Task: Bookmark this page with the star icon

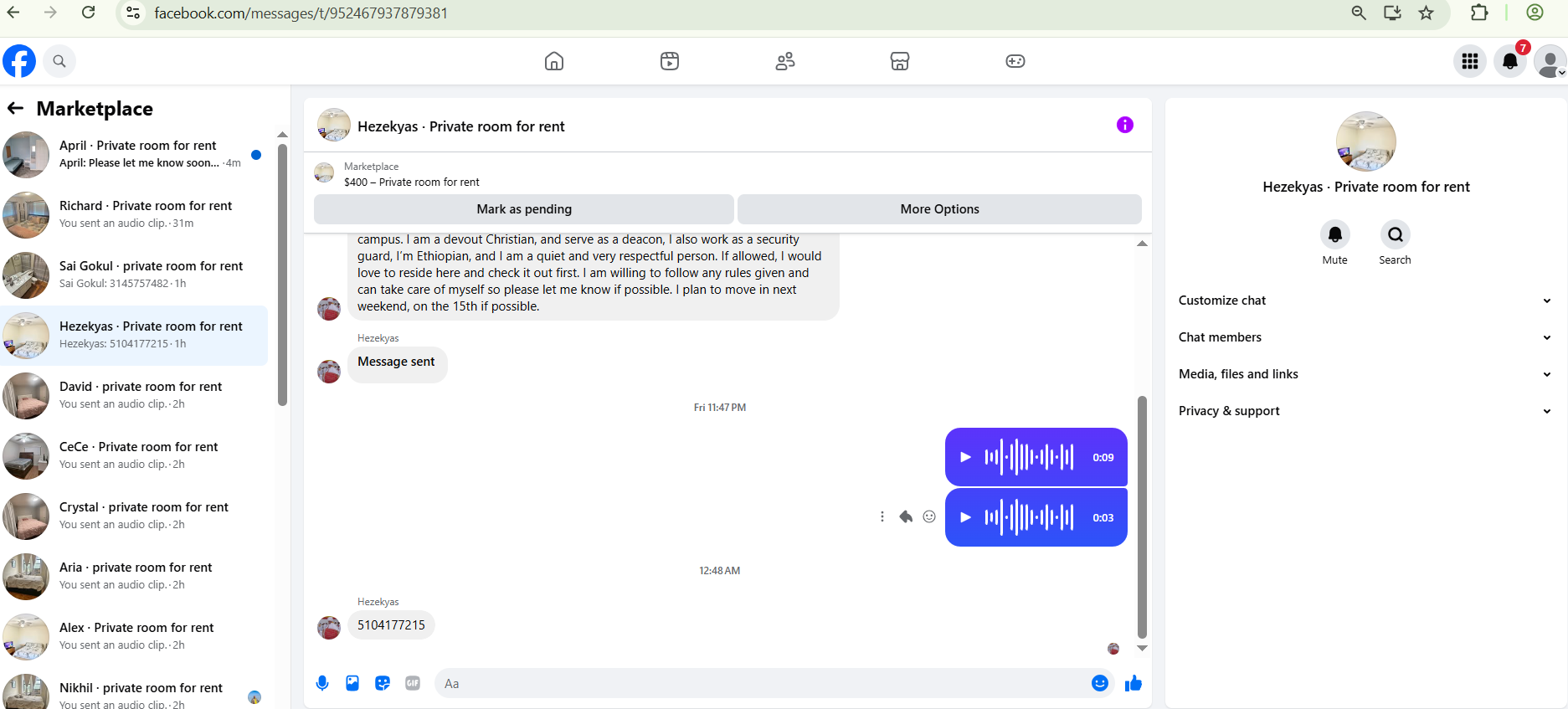Action: tap(1427, 13)
